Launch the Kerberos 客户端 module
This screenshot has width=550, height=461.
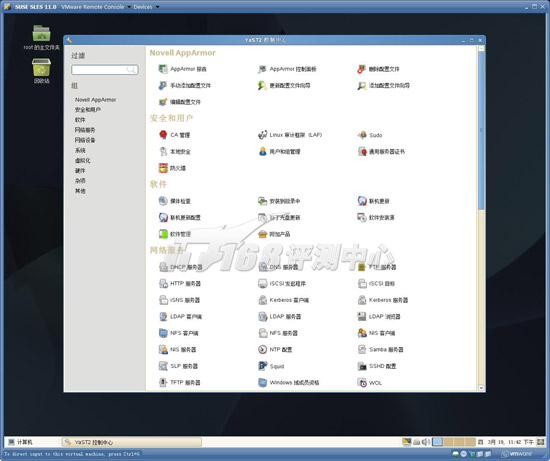tap(283, 300)
